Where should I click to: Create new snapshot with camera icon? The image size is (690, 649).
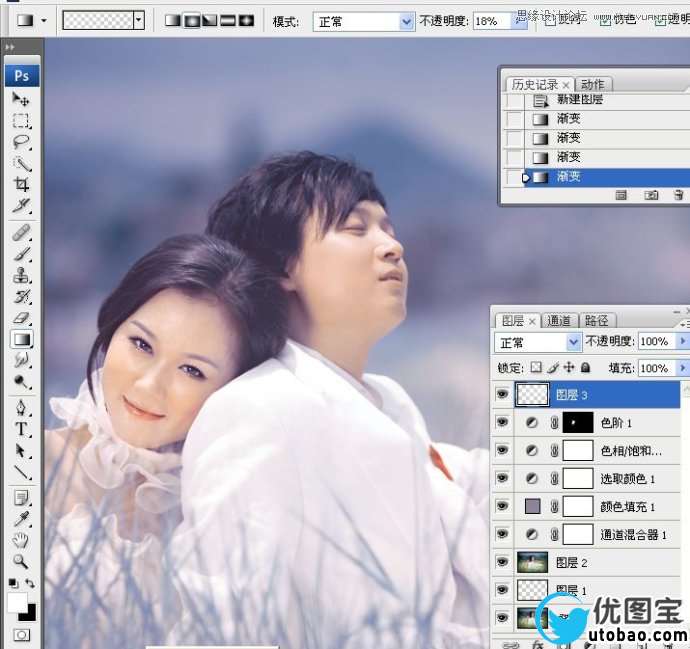pyautogui.click(x=651, y=194)
